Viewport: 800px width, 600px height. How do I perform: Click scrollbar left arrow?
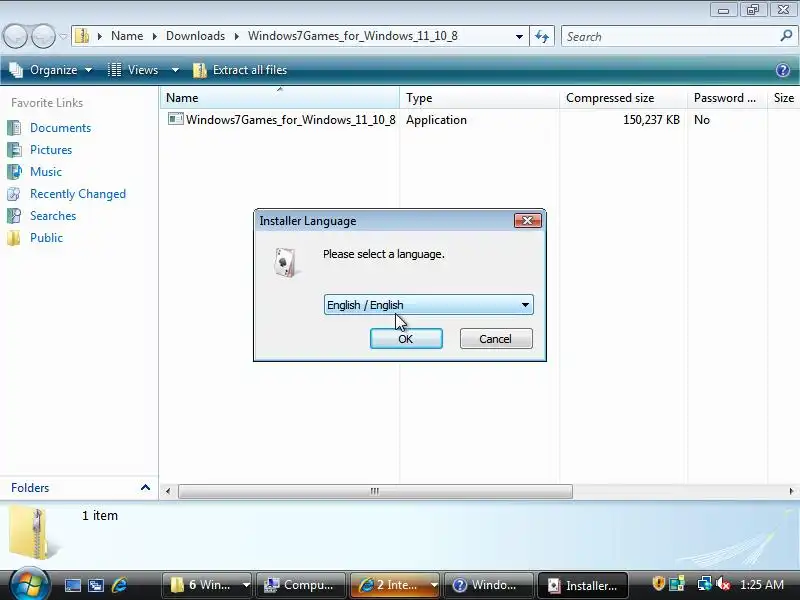click(x=168, y=491)
